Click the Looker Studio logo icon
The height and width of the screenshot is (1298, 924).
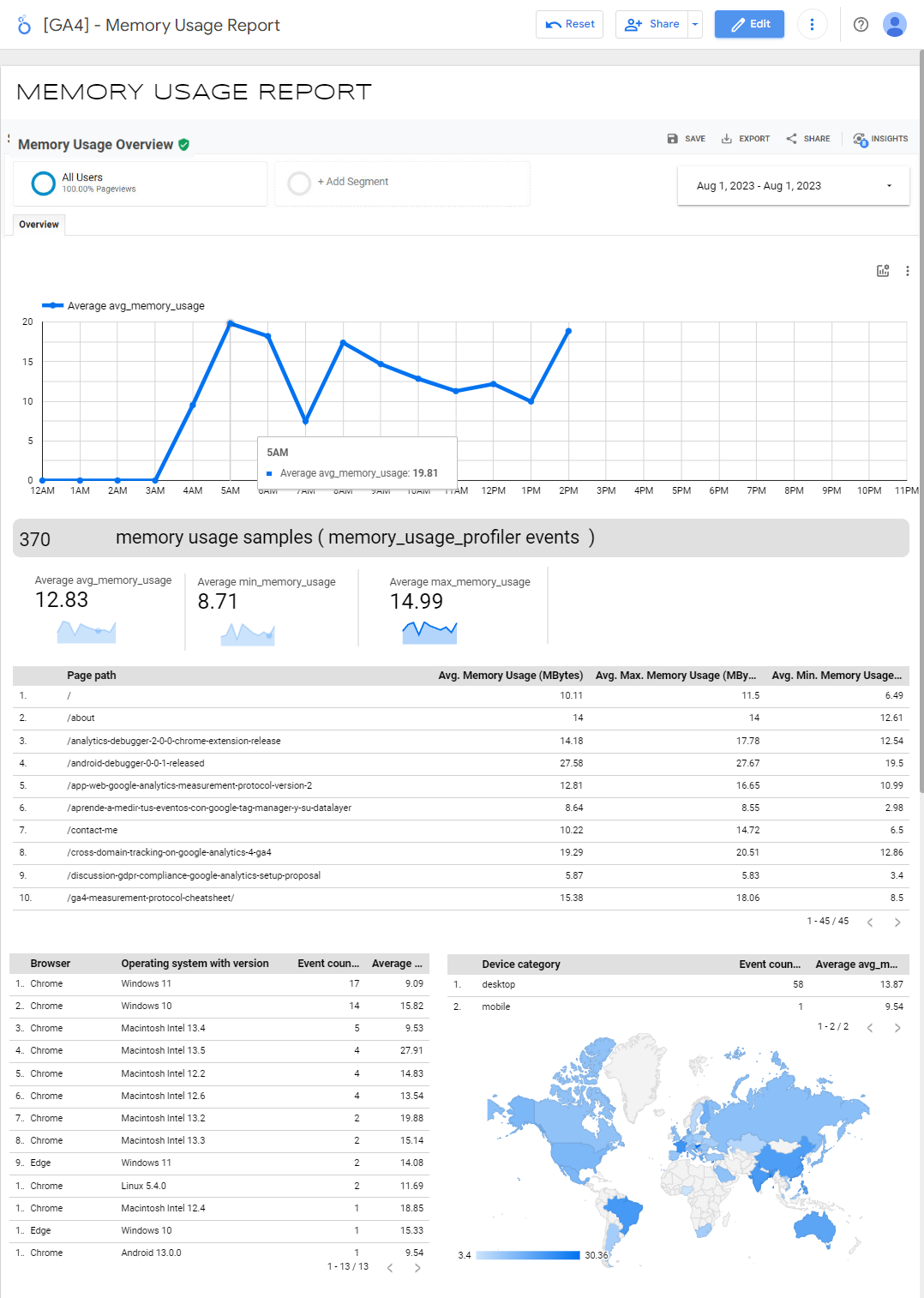pyautogui.click(x=24, y=25)
